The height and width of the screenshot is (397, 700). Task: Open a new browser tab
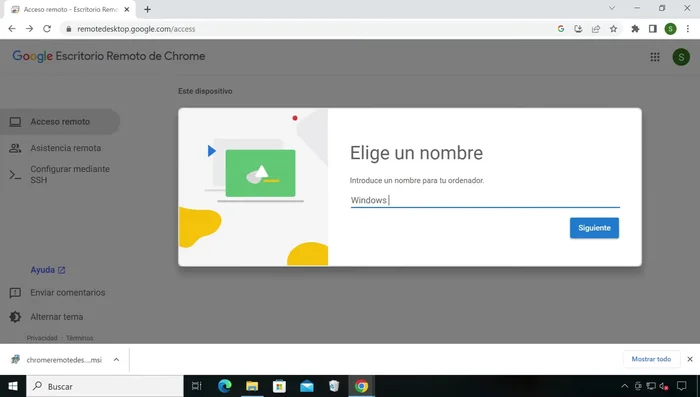click(x=147, y=9)
